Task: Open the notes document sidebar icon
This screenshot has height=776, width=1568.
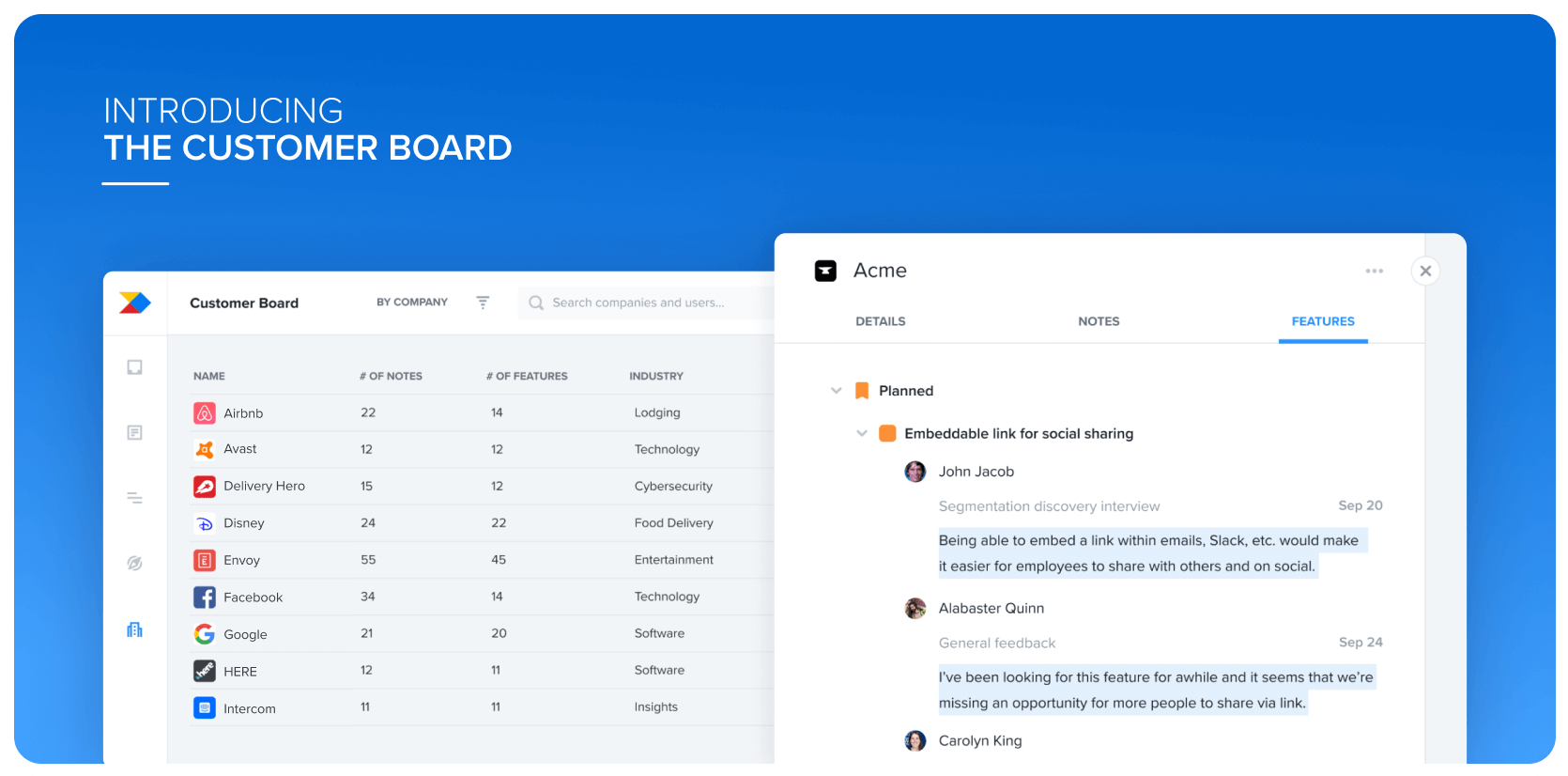Action: click(135, 432)
